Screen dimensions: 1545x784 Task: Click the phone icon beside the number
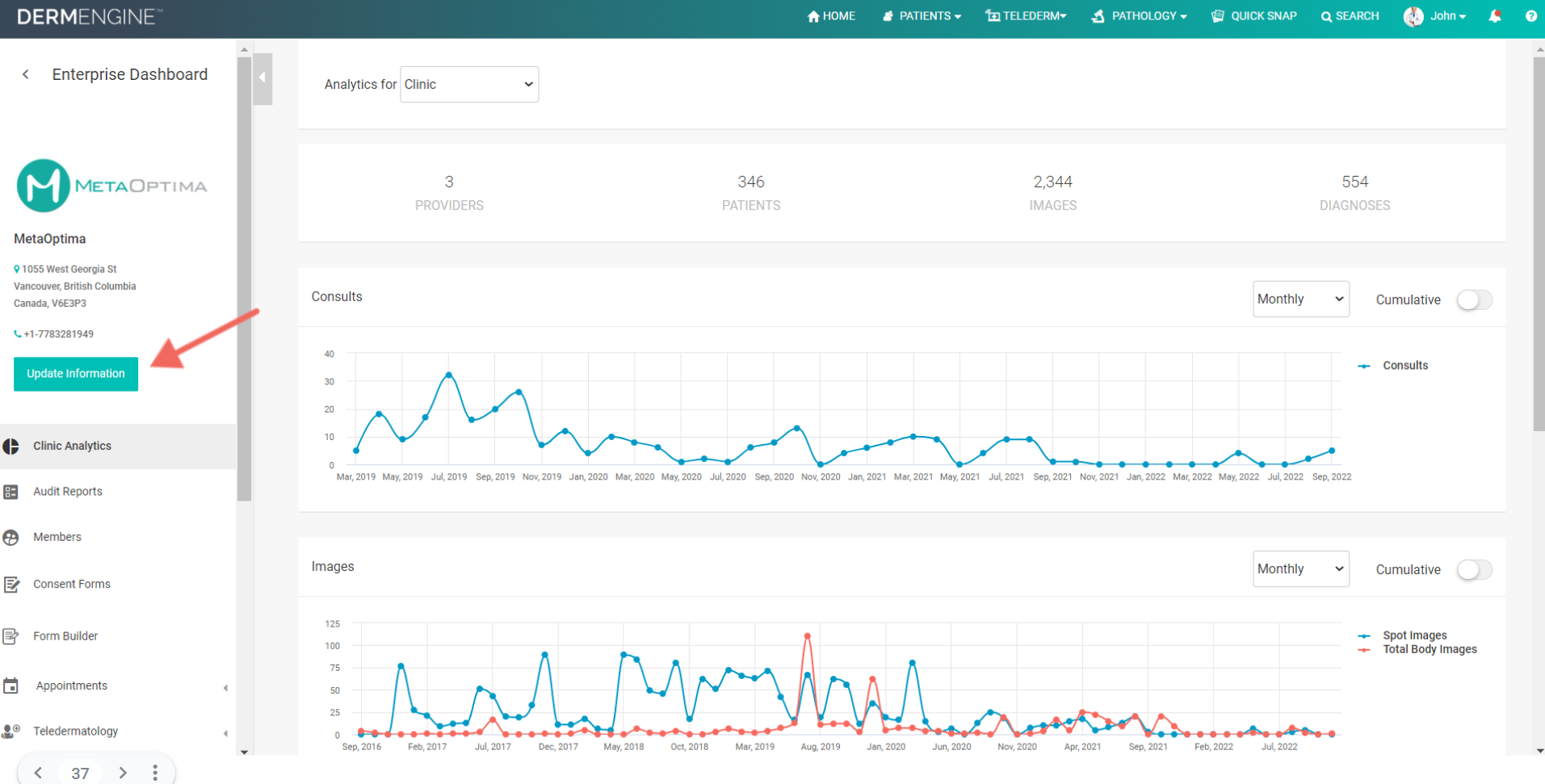coord(18,334)
